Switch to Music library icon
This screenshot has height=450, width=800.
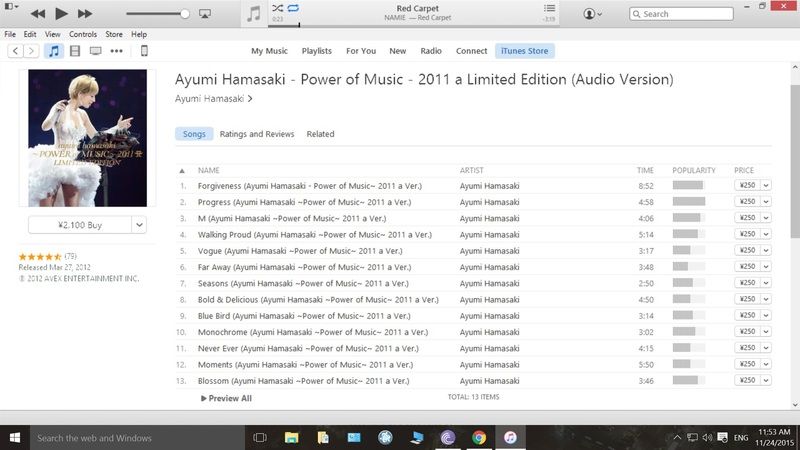tap(54, 51)
